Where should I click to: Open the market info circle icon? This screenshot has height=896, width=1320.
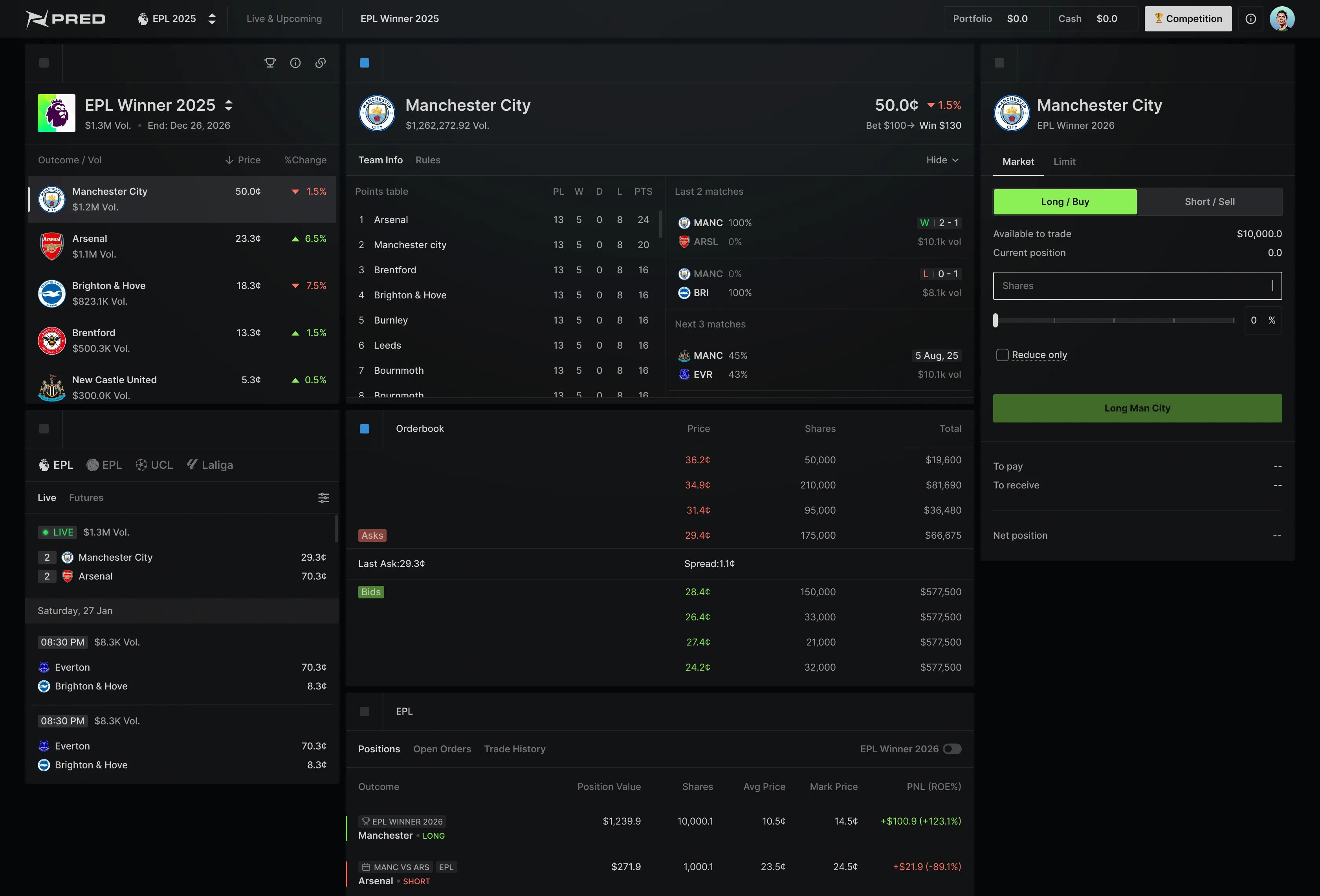click(x=295, y=63)
